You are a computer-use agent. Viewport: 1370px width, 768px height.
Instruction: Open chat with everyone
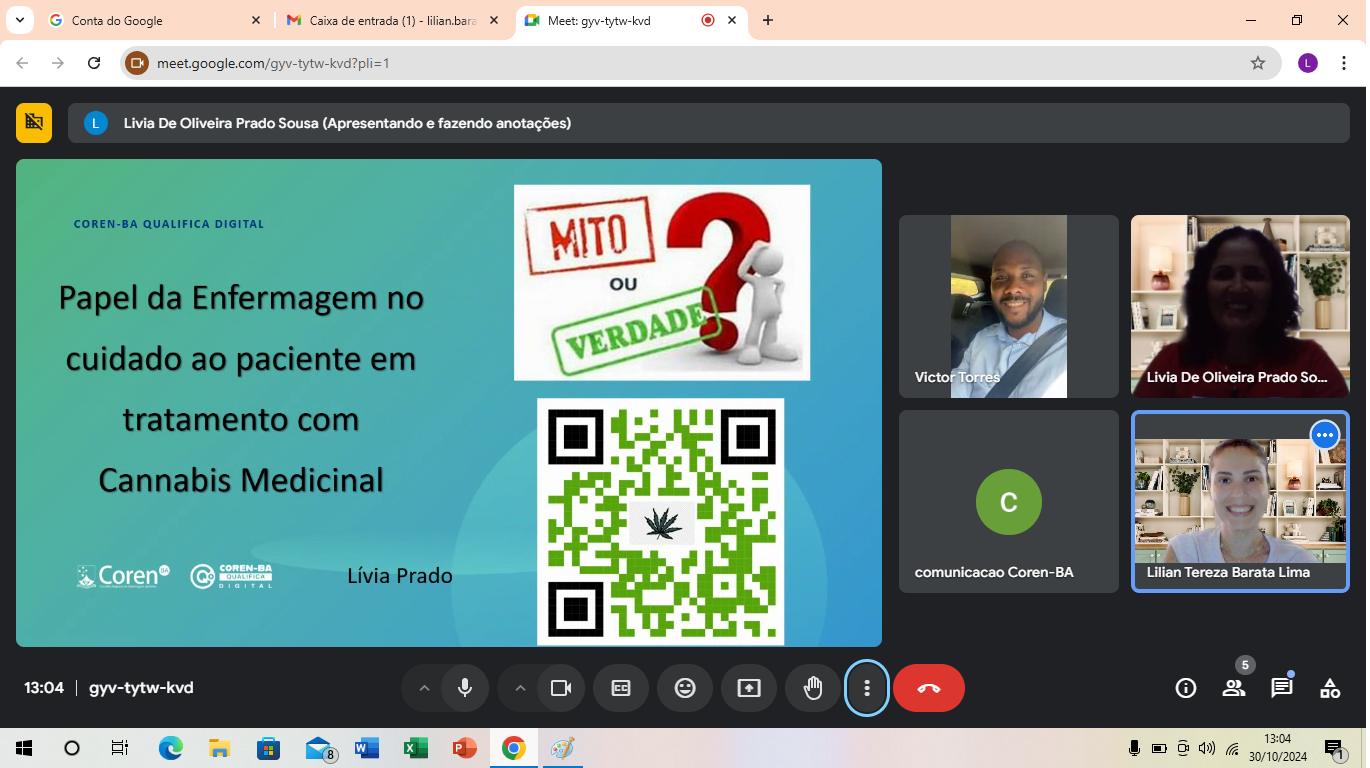[1282, 688]
